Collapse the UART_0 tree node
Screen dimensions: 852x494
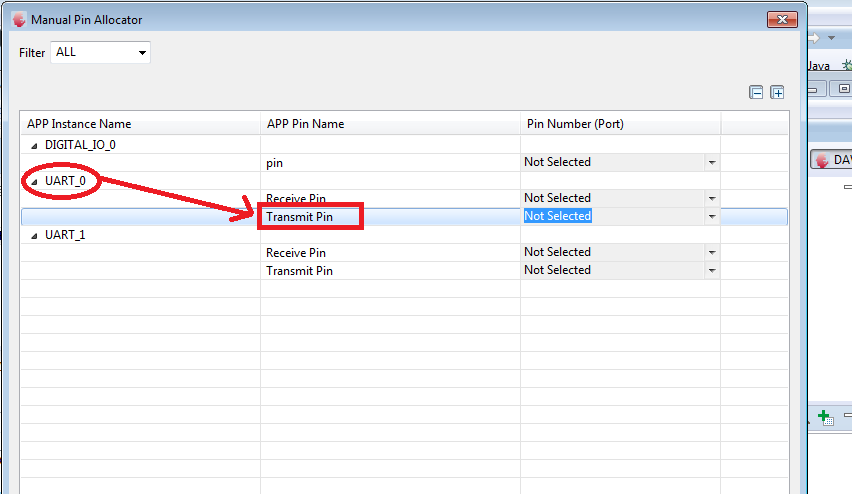[34, 182]
